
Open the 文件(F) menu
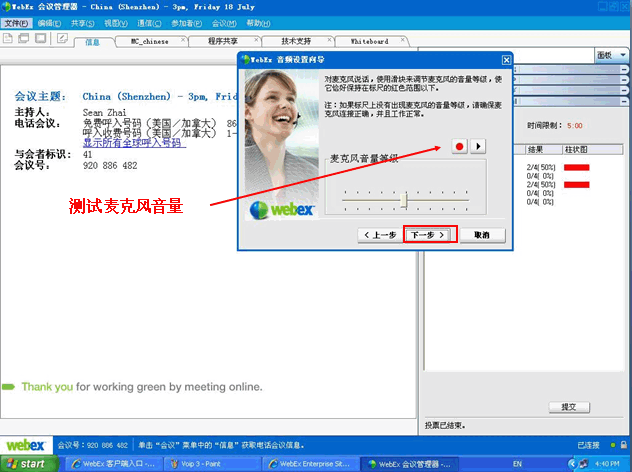[17, 23]
